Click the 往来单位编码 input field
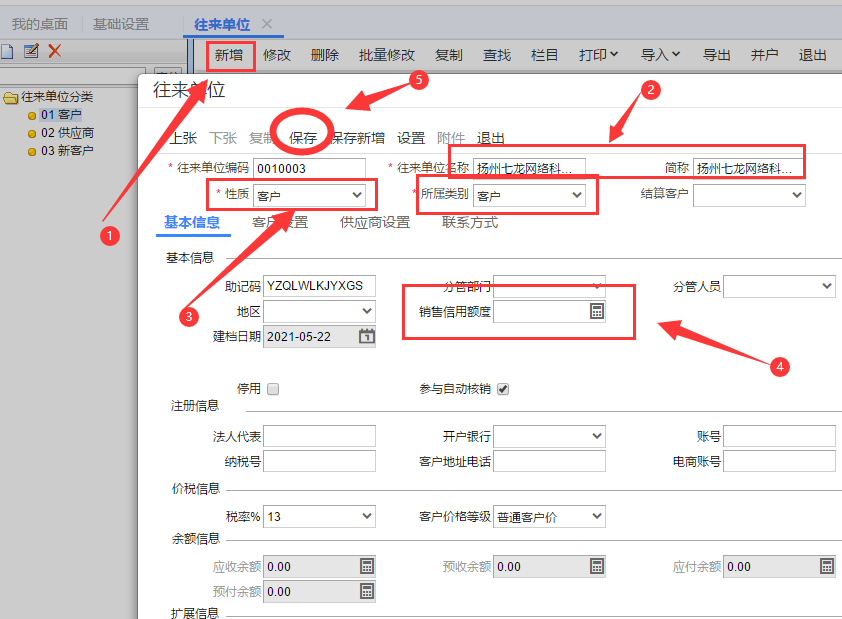The image size is (842, 619). (x=309, y=168)
